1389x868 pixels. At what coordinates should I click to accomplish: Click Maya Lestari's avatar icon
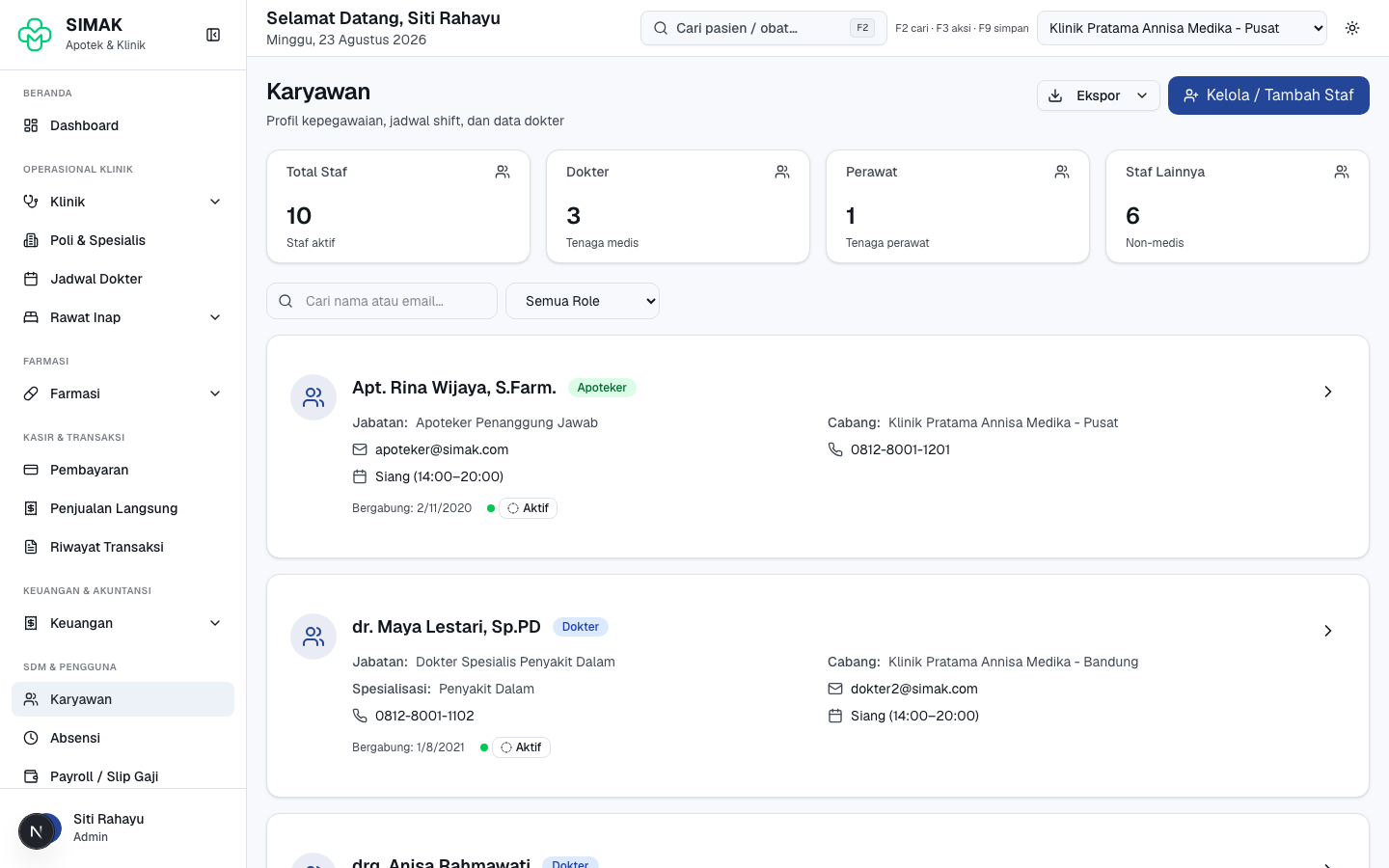[x=313, y=637]
